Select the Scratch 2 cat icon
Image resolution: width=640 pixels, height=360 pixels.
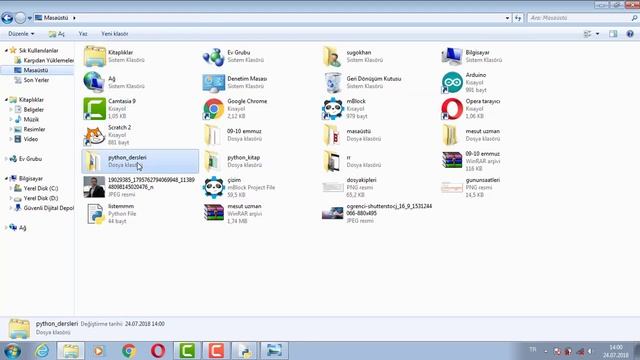click(95, 135)
